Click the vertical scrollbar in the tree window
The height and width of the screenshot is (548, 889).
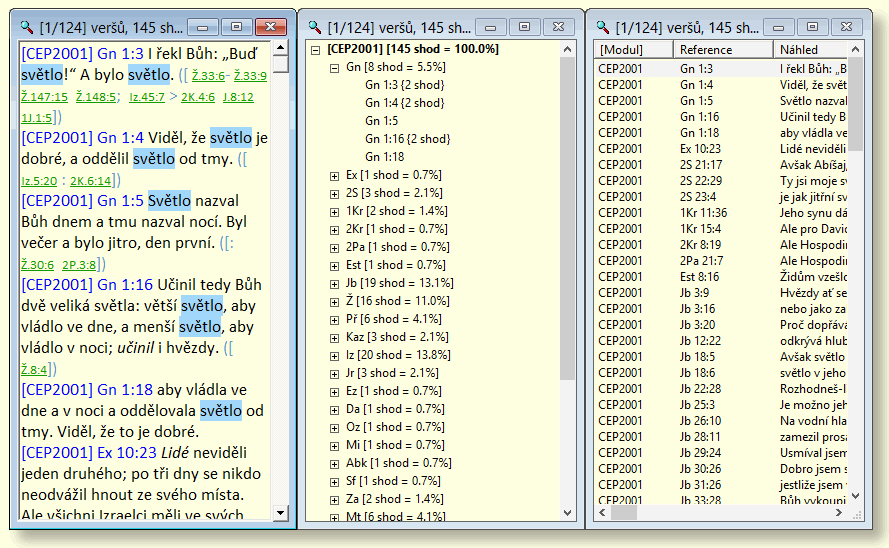point(567,220)
